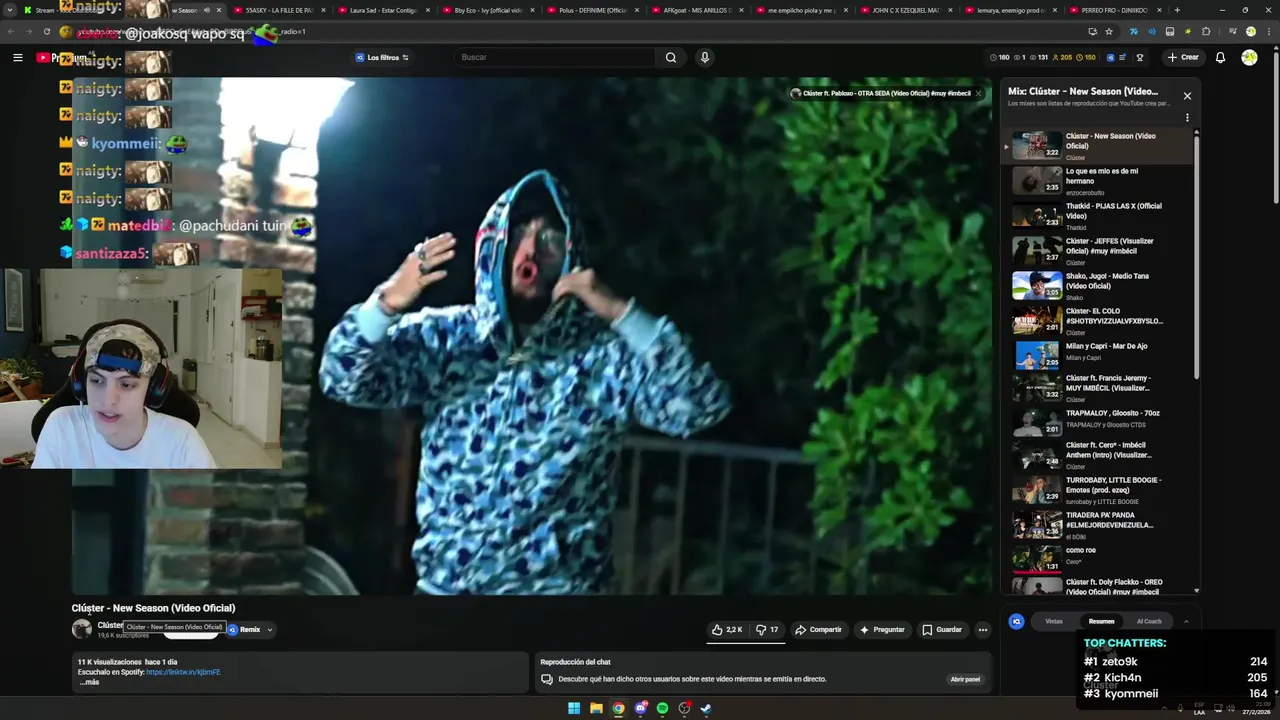Open File Explorer from taskbar
The image size is (1280, 720).
click(596, 708)
